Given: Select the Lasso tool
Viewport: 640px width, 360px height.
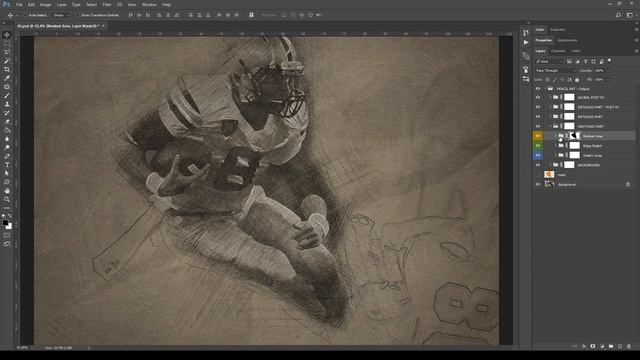Looking at the screenshot, I should pyautogui.click(x=7, y=52).
